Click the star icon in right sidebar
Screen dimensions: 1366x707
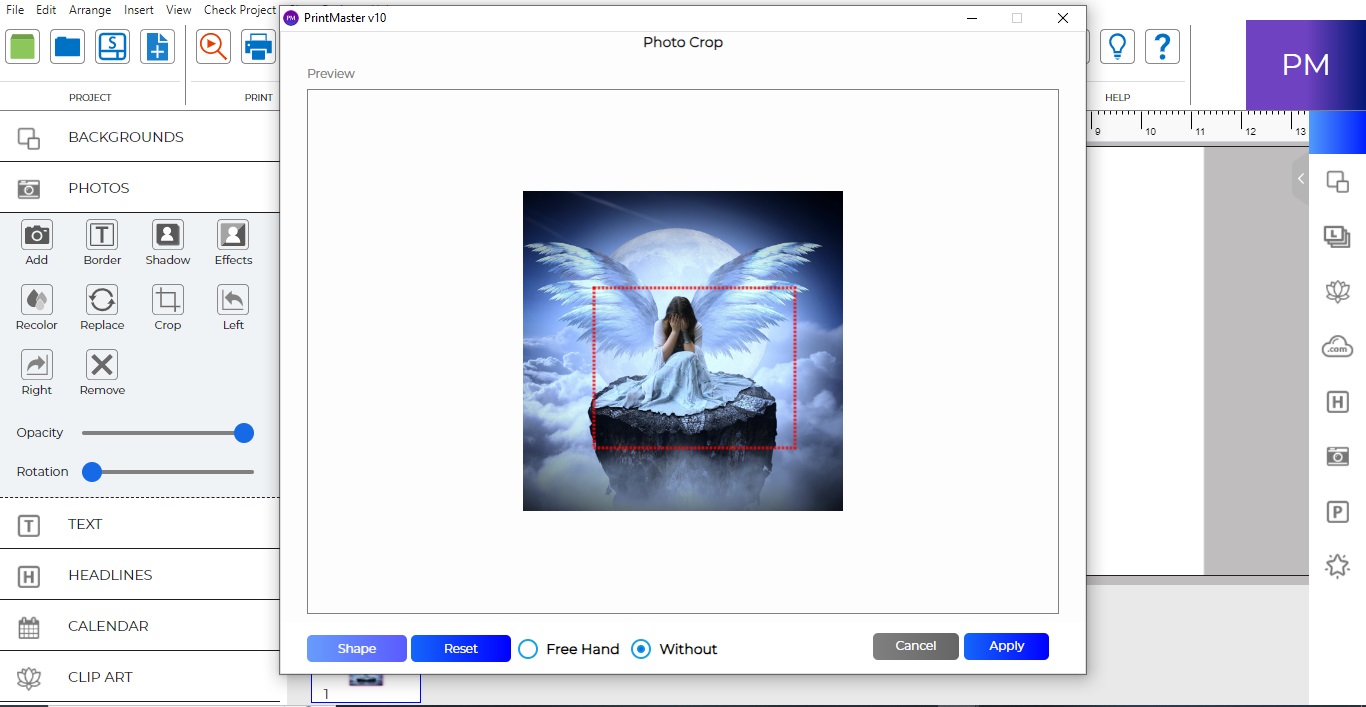pos(1337,566)
